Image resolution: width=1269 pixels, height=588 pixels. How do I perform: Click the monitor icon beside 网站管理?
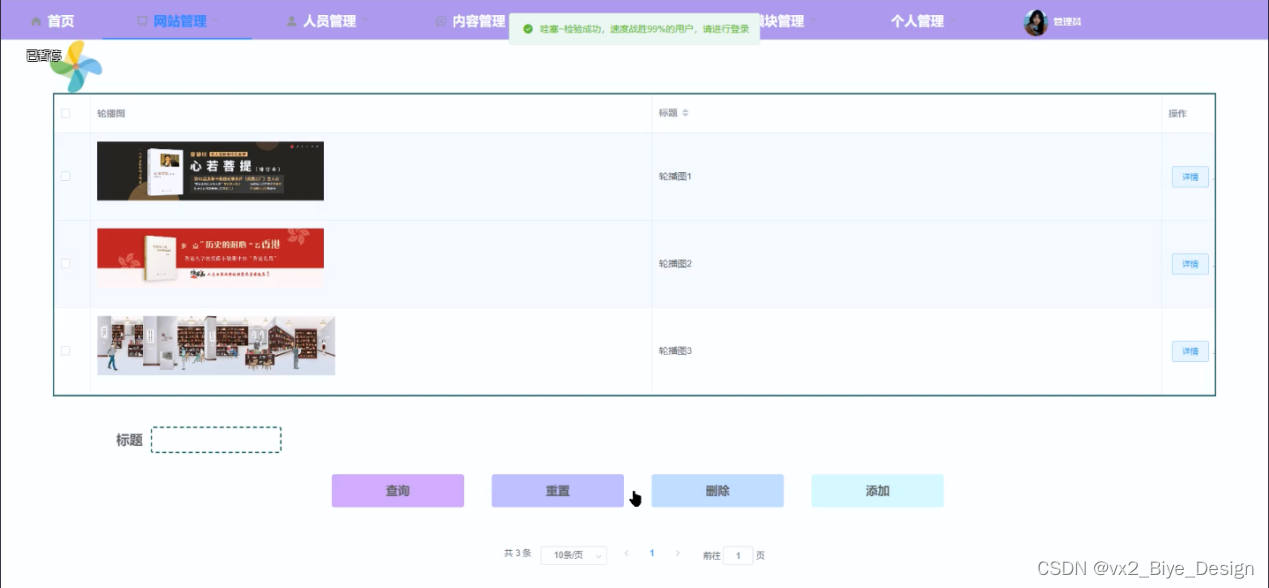point(142,21)
